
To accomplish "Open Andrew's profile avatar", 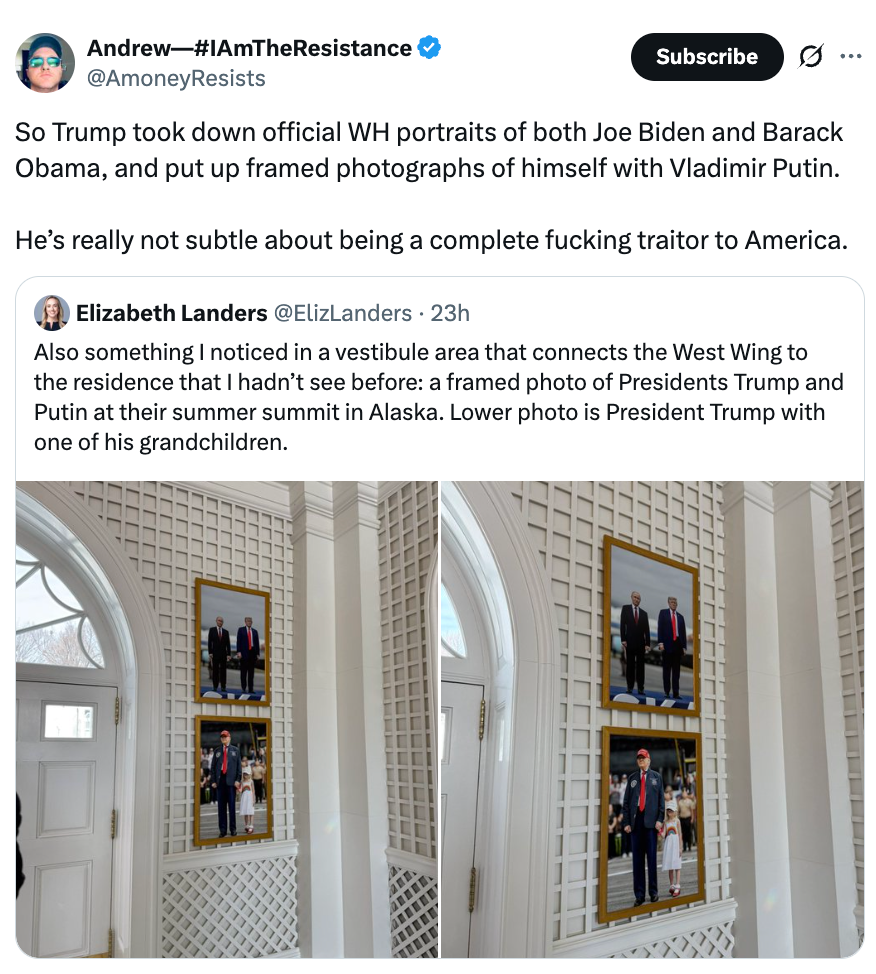I will 46,62.
